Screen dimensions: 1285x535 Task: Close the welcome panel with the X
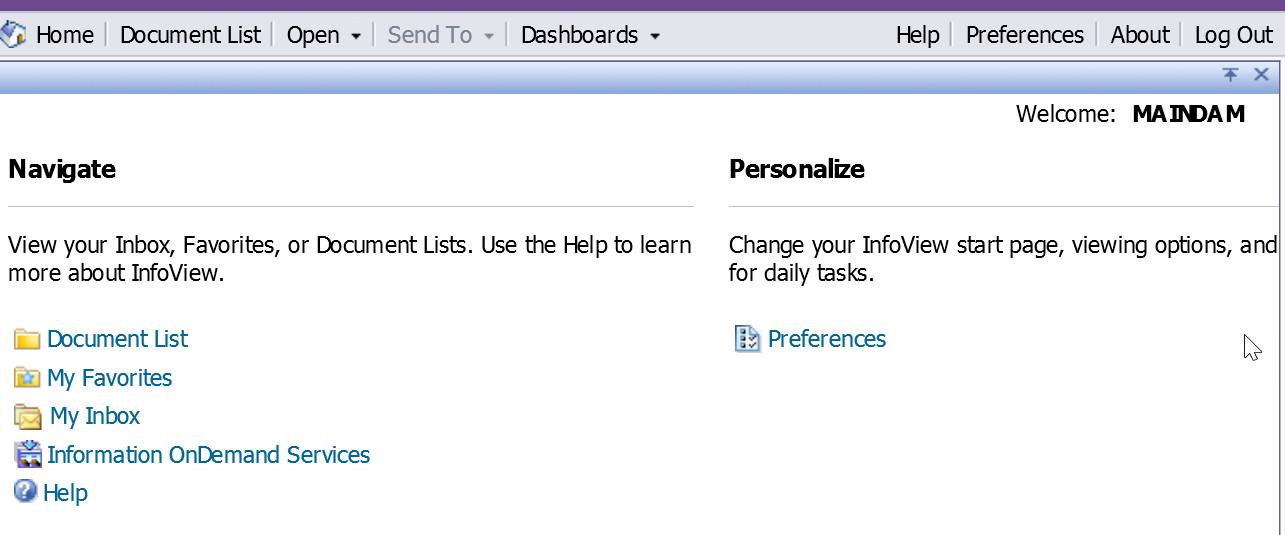[1261, 75]
